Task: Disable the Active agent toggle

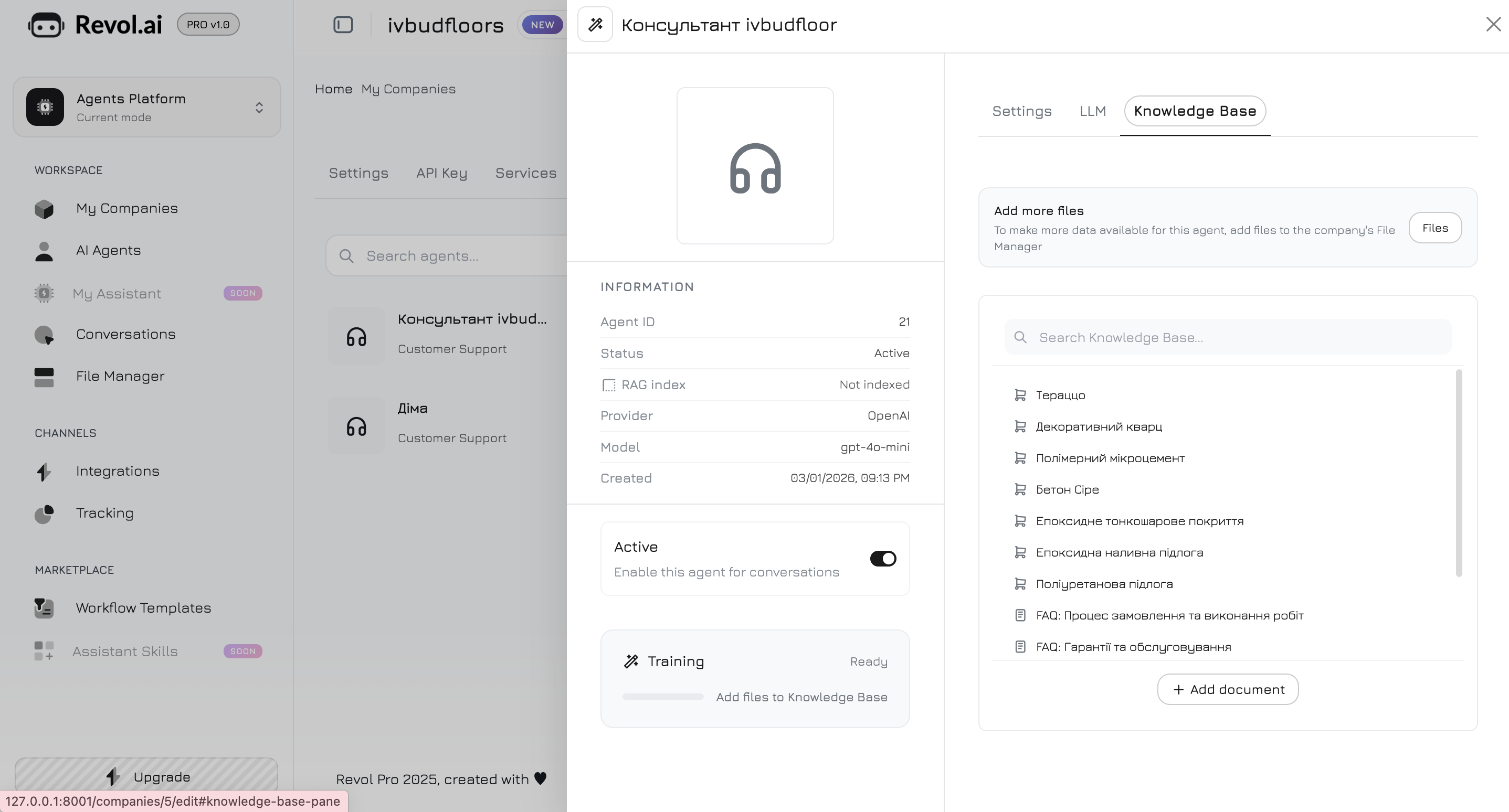Action: coord(883,559)
